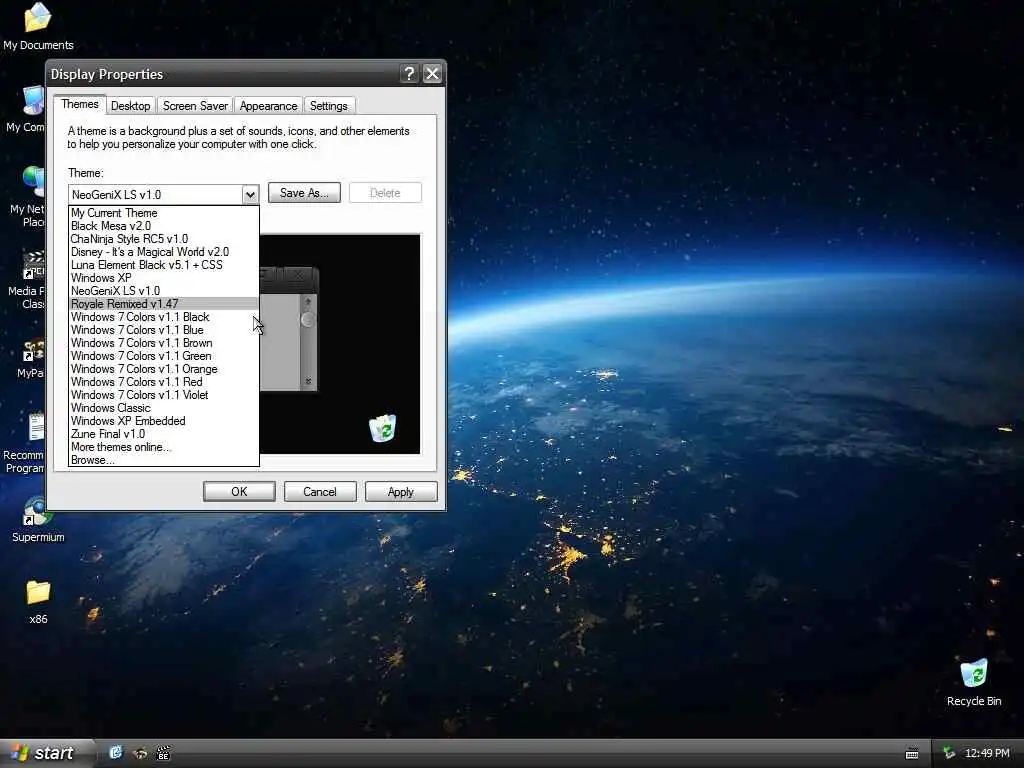
Task: Click the second quick launch icon
Action: point(140,754)
